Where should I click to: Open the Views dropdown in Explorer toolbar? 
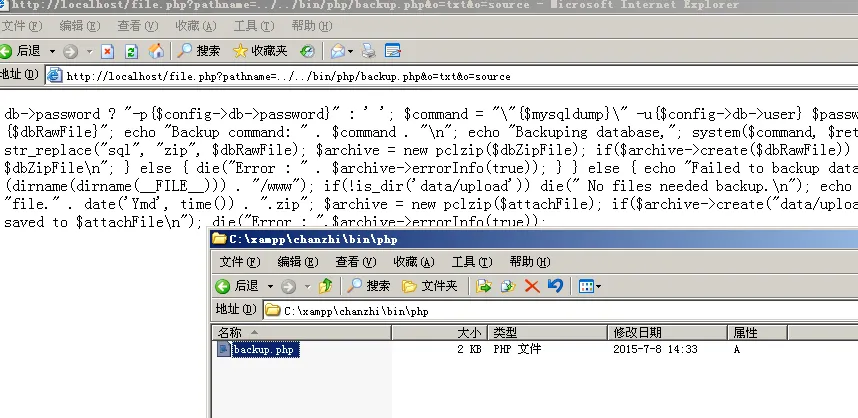590,286
